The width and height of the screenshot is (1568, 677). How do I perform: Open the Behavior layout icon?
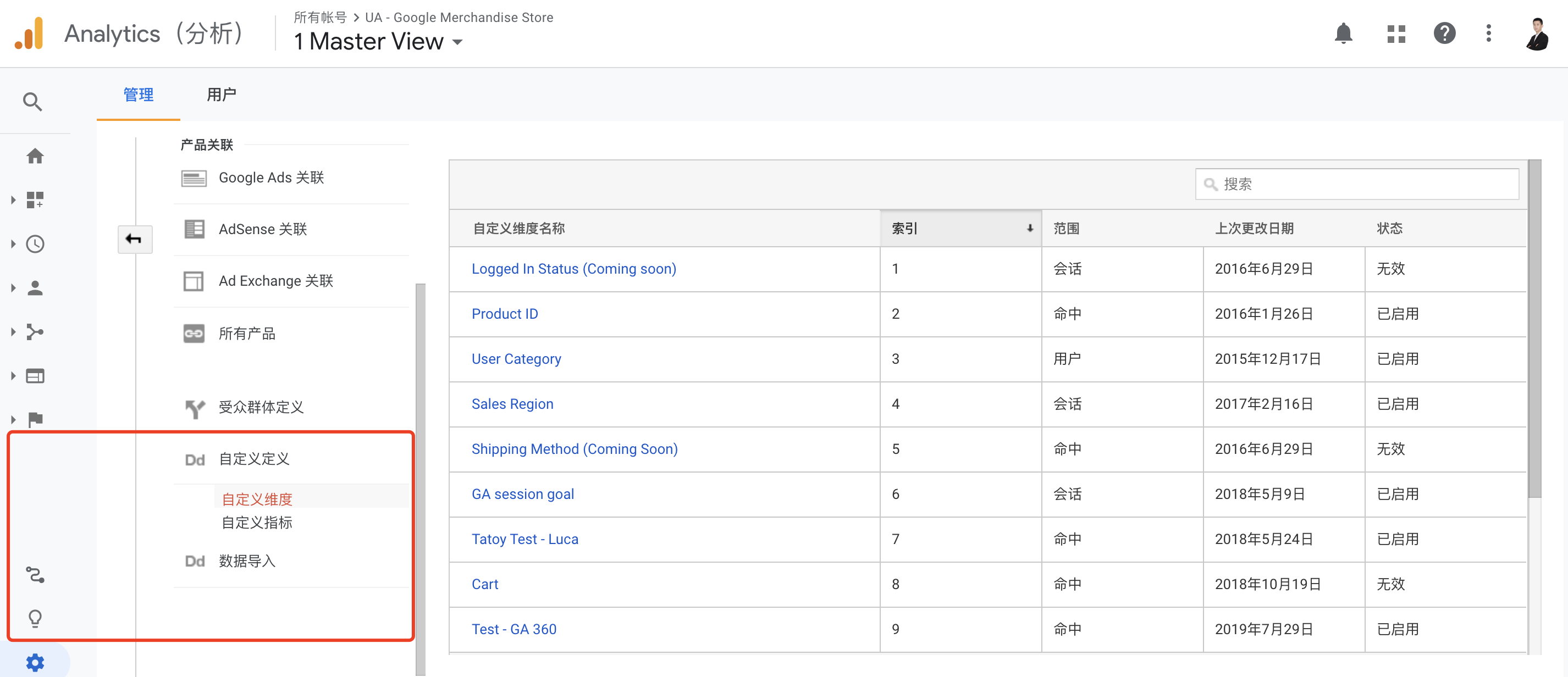[x=35, y=376]
